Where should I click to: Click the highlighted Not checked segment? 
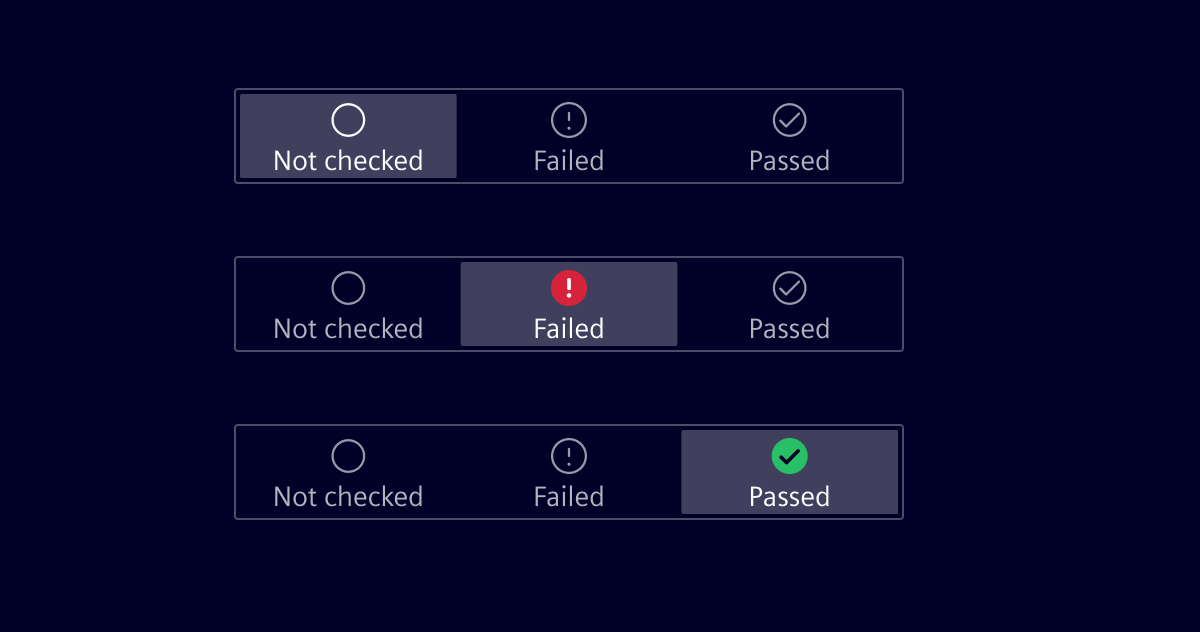(347, 136)
